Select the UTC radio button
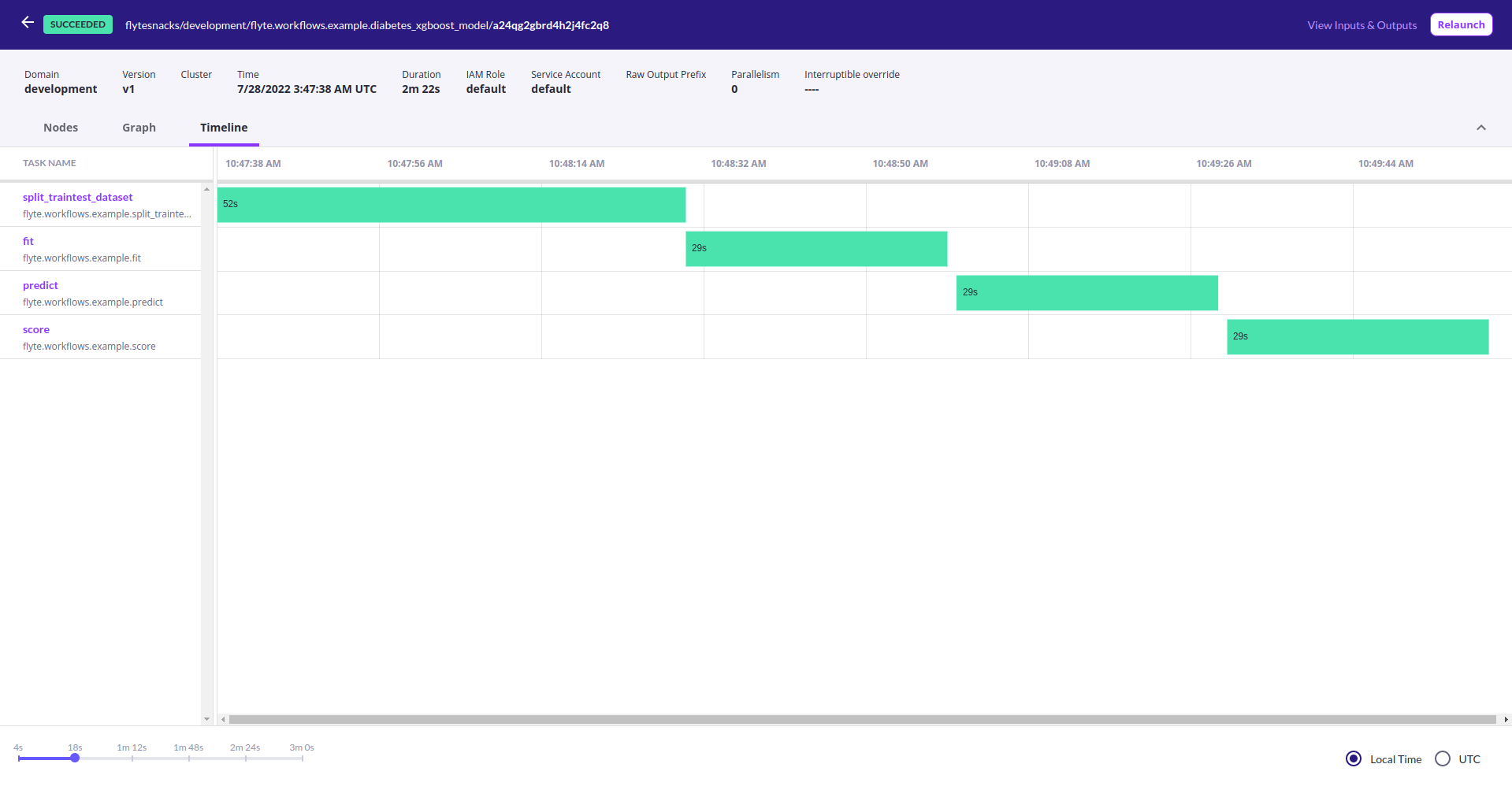This screenshot has height=790, width=1512. pyautogui.click(x=1442, y=758)
